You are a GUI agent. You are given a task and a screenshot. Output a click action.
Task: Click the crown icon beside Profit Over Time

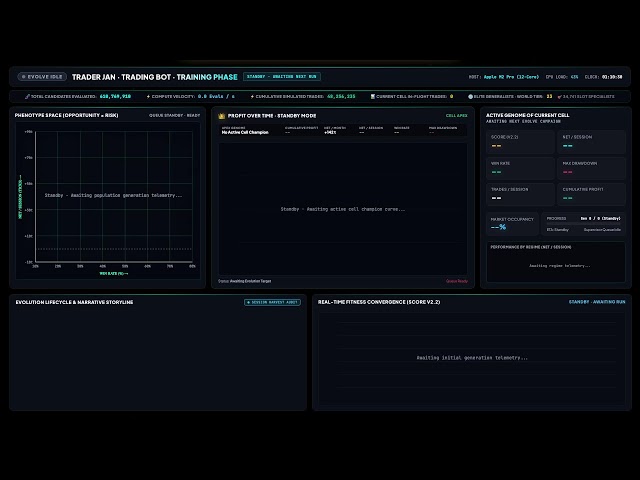click(222, 116)
